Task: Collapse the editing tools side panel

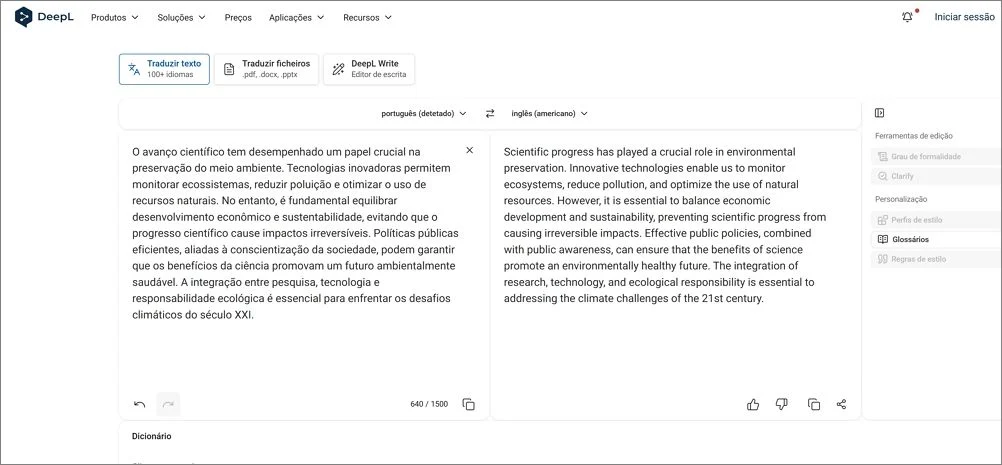Action: pyautogui.click(x=879, y=113)
